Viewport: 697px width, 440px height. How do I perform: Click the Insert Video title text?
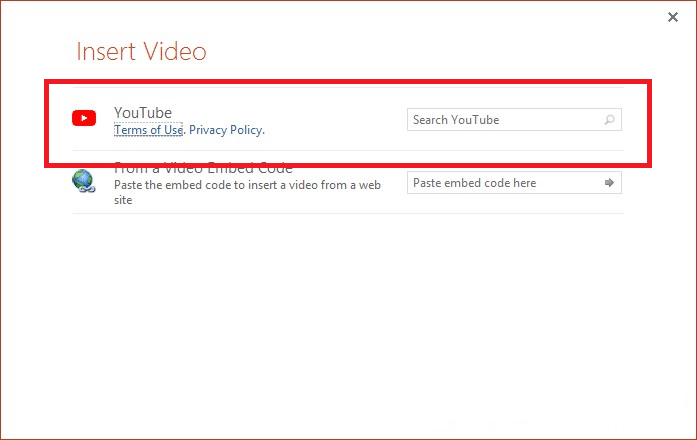click(x=141, y=51)
